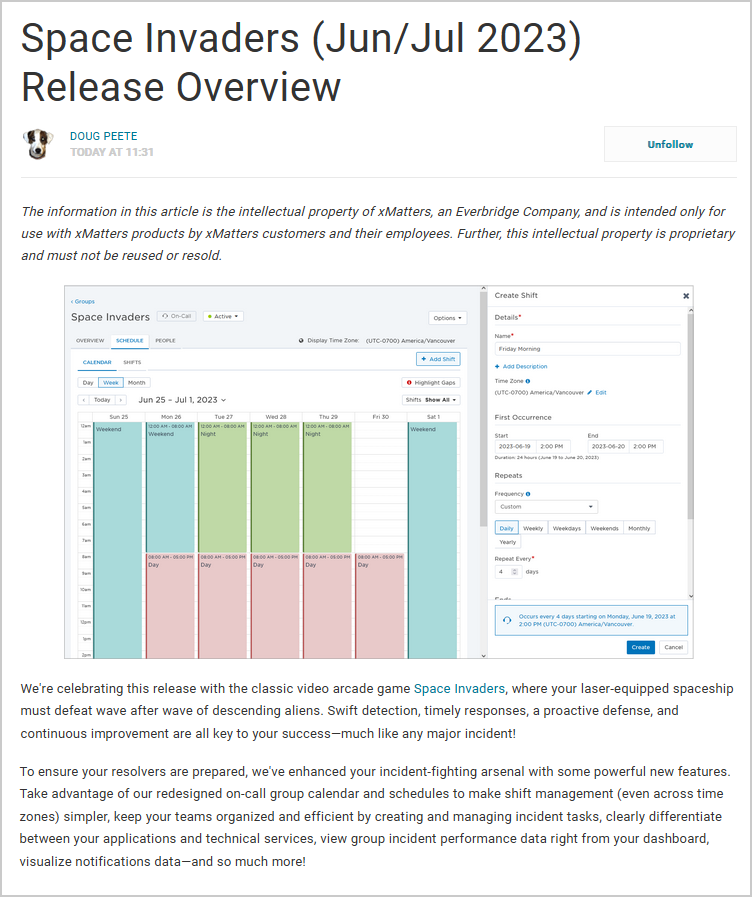The width and height of the screenshot is (752, 897).
Task: Go back via the Groups breadcrumb link
Action: [x=83, y=301]
